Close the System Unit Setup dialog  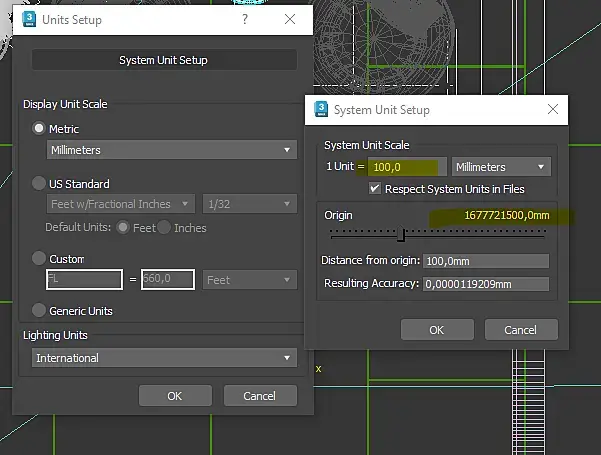coord(553,109)
